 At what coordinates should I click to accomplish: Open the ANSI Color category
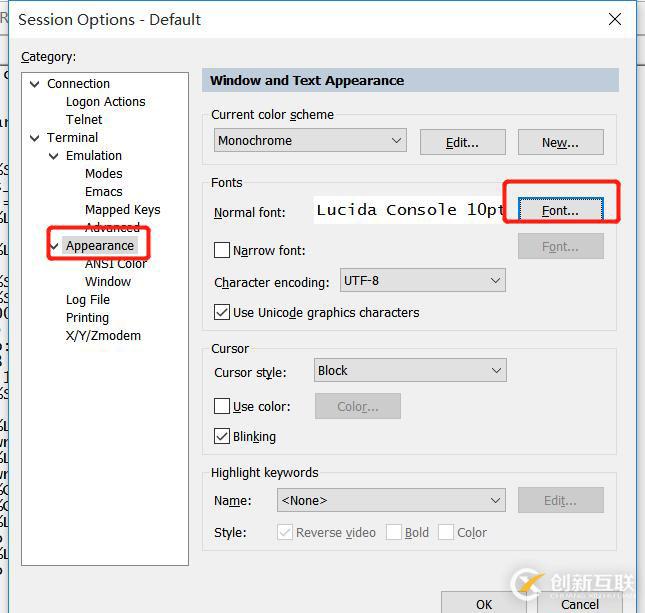116,263
